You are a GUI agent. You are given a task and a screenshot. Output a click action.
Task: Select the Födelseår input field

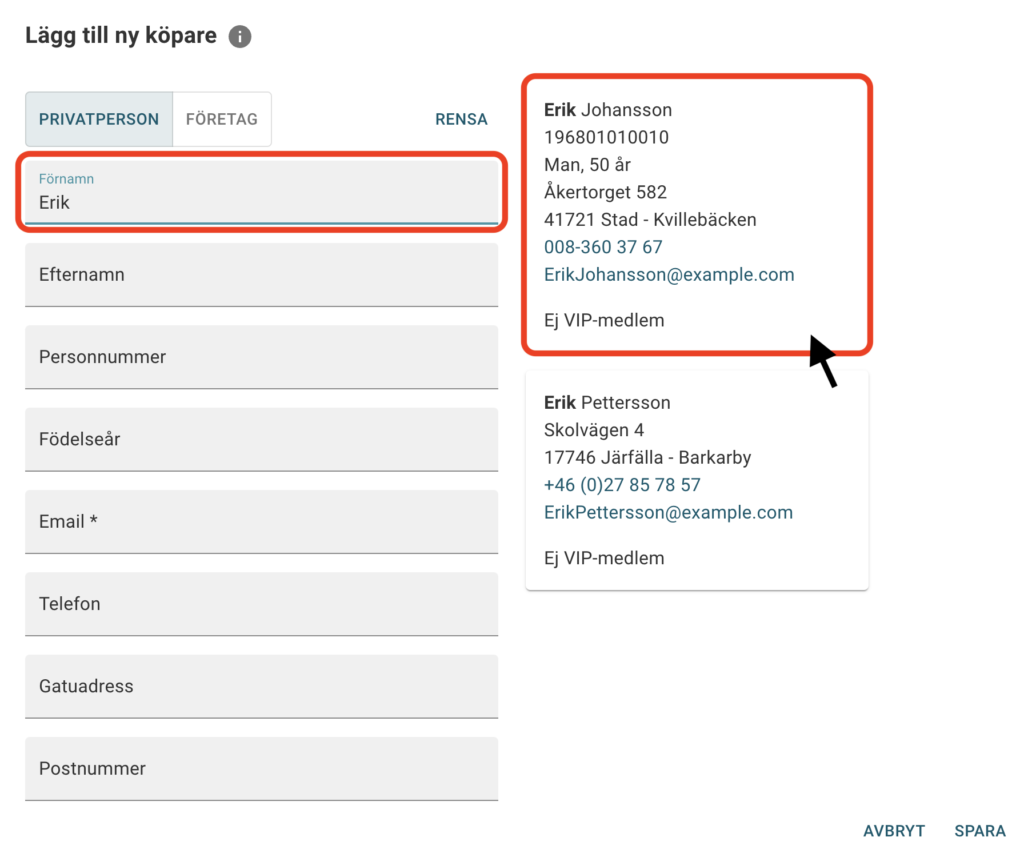pyautogui.click(x=260, y=439)
